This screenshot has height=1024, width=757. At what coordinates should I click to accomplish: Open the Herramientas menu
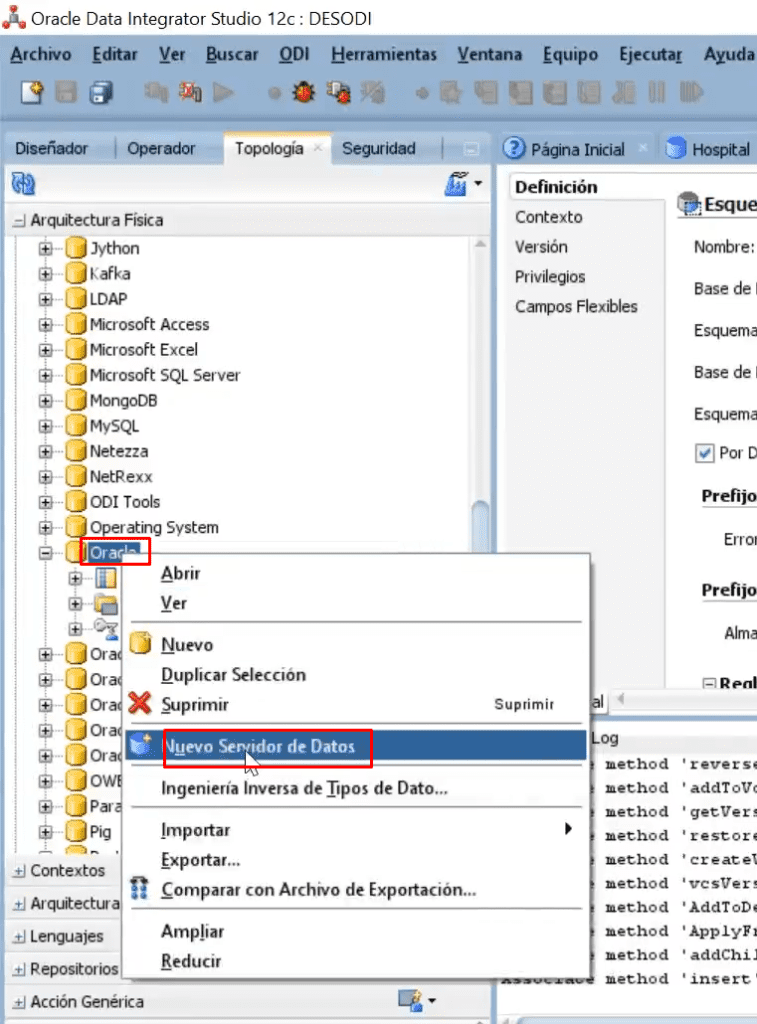(383, 54)
